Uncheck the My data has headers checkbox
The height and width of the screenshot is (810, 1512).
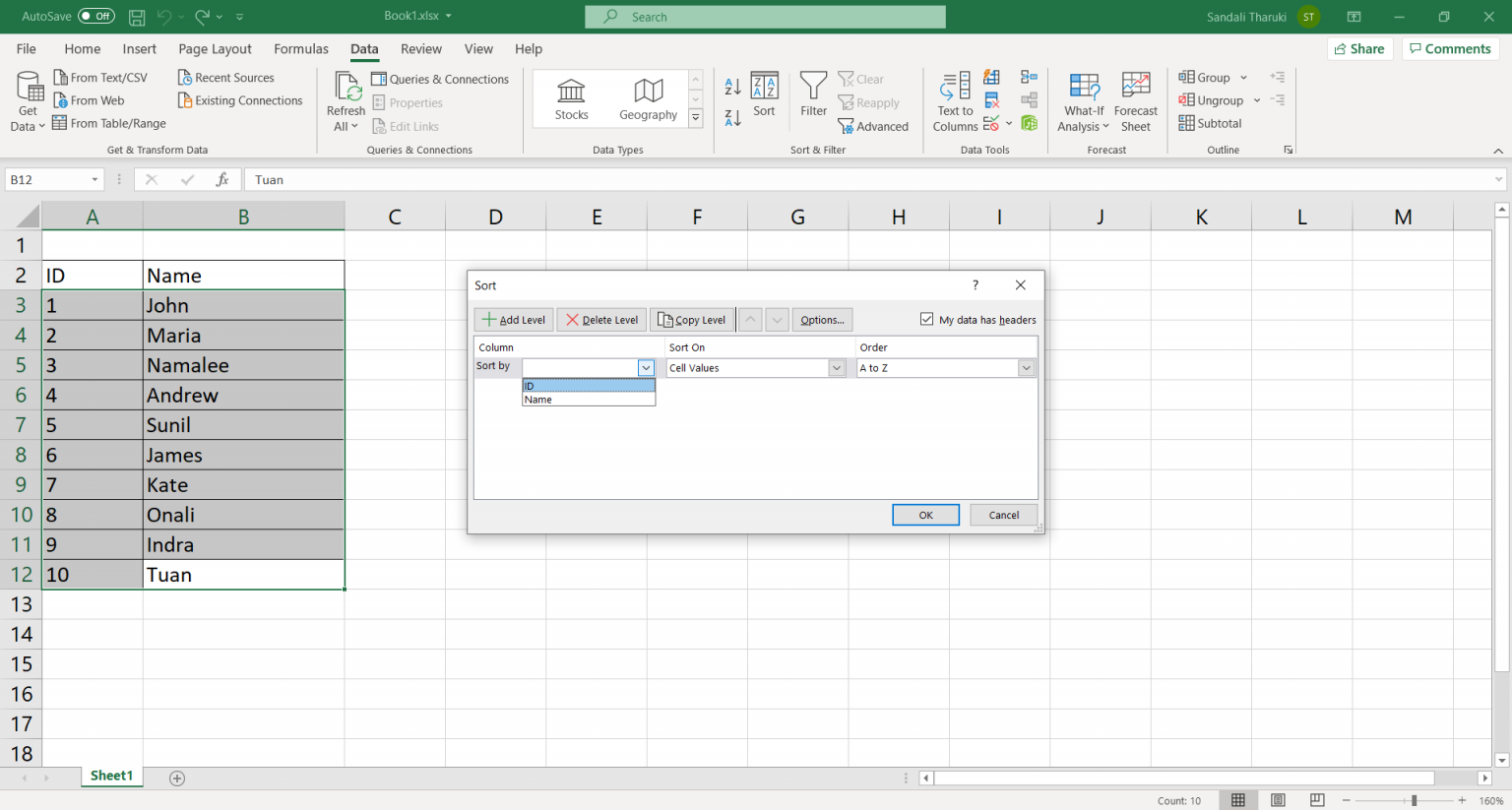(x=926, y=318)
